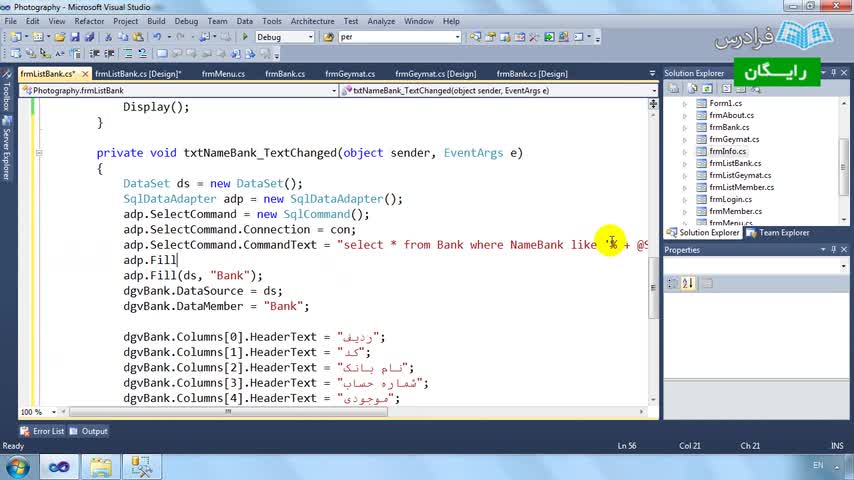The image size is (854, 480).
Task: Select frmListMember.cs in Solution Explorer
Action: coord(741,187)
